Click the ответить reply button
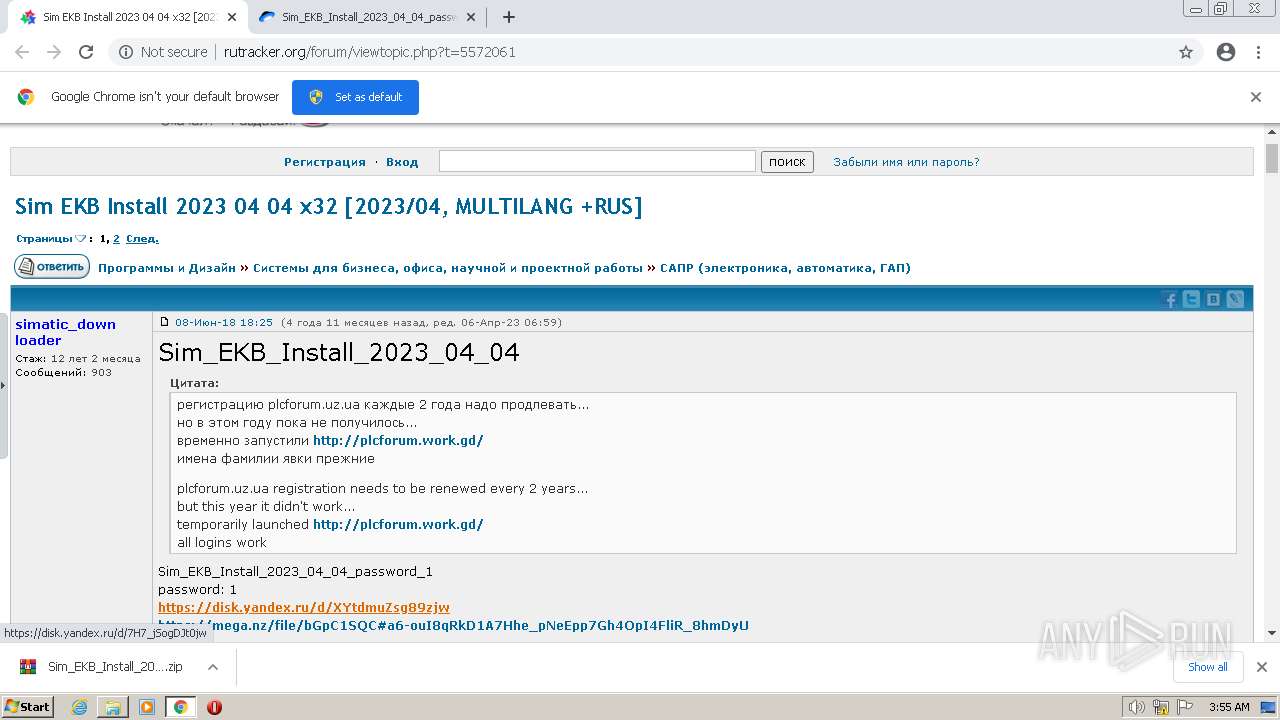Screen dimensions: 1280x720 pyautogui.click(x=52, y=267)
